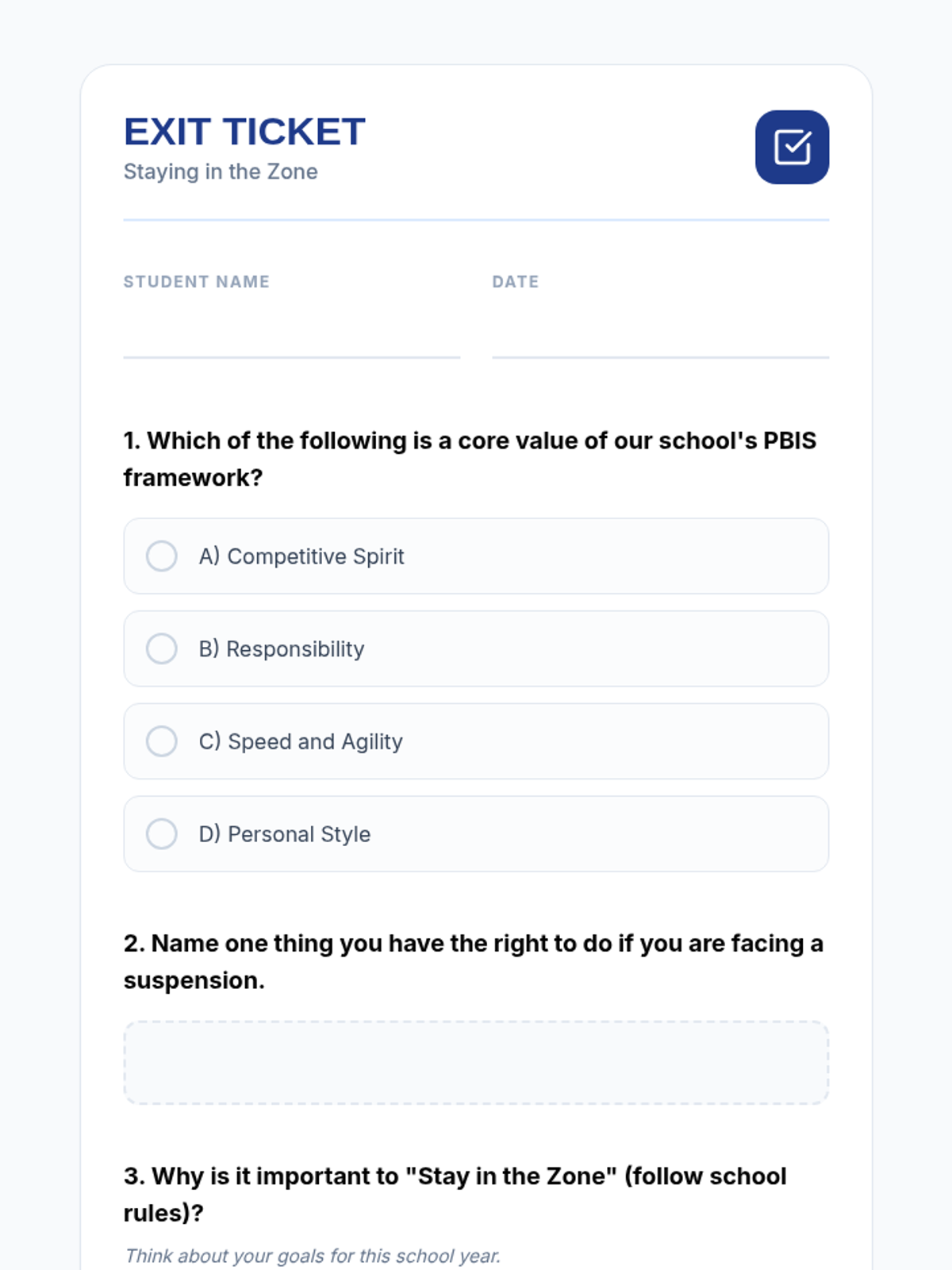Click the exit ticket checkmark icon
Image resolution: width=952 pixels, height=1270 pixels.
coord(792,148)
